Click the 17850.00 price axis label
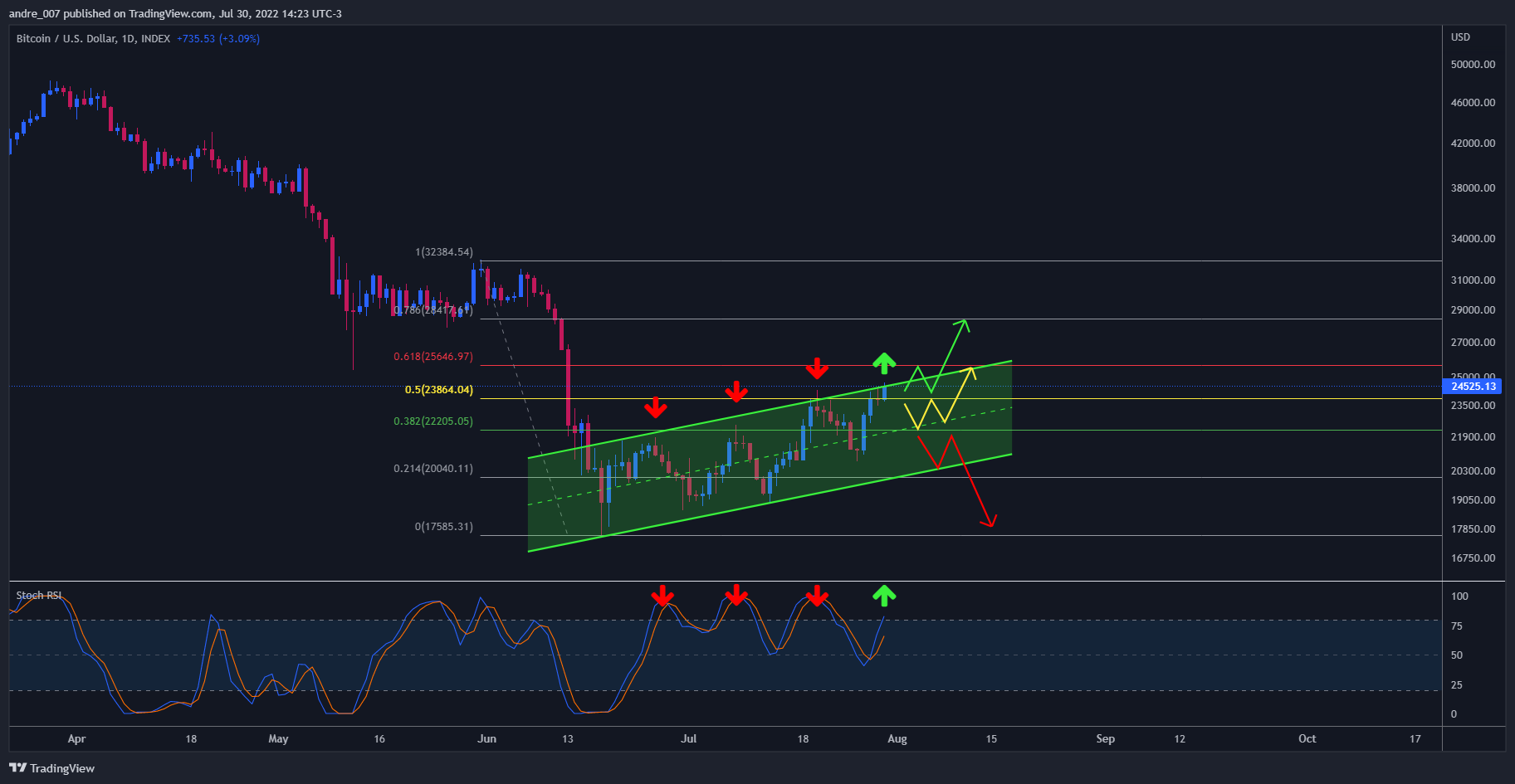1515x784 pixels. 1473,529
